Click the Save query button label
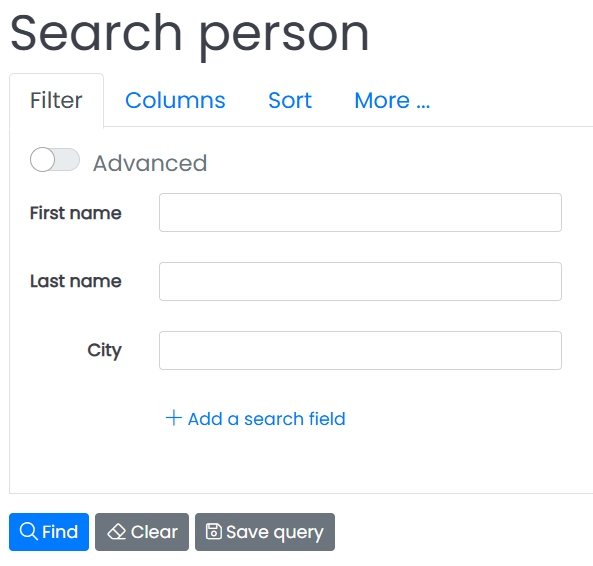 pos(275,533)
